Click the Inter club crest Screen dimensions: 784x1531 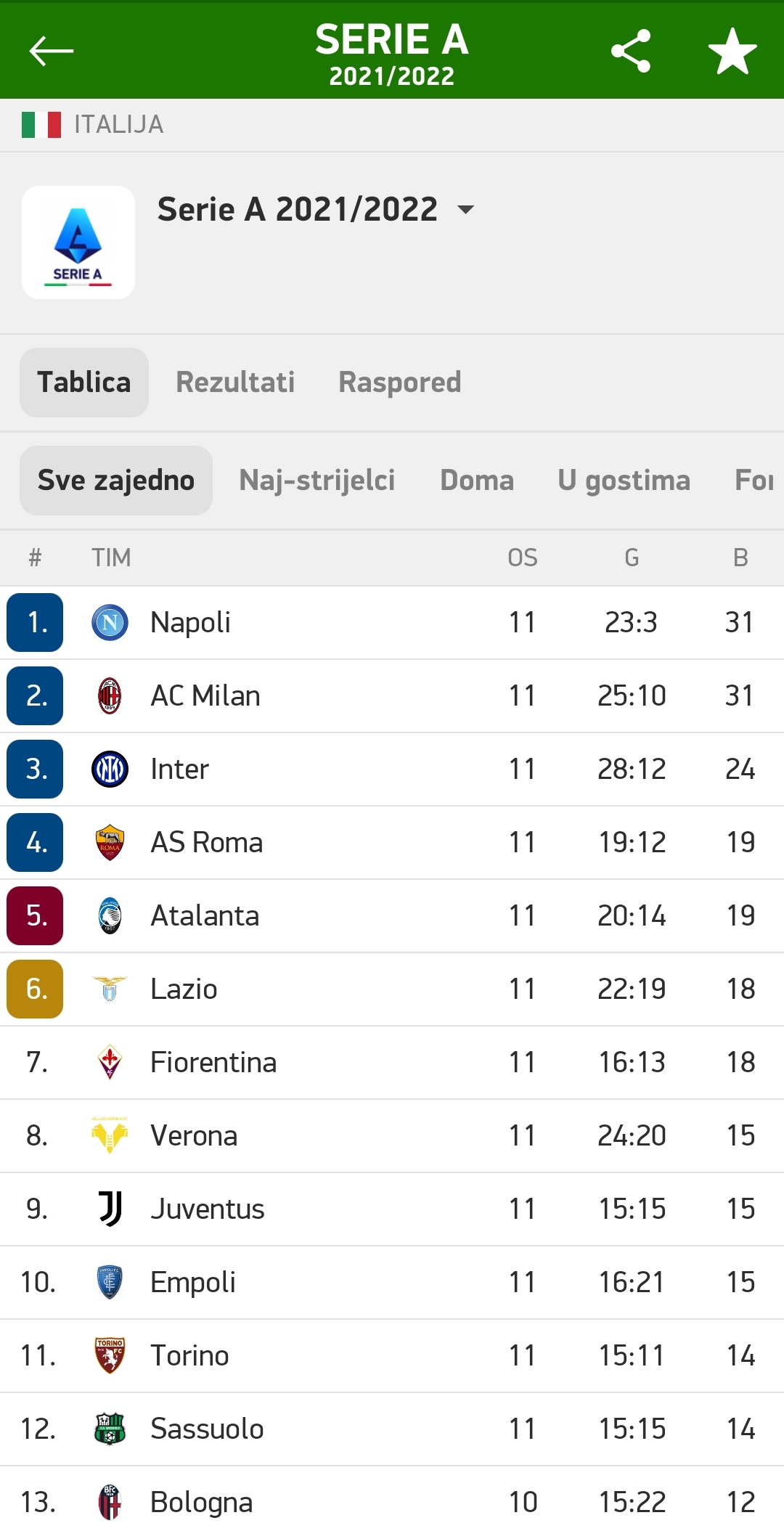tap(110, 769)
